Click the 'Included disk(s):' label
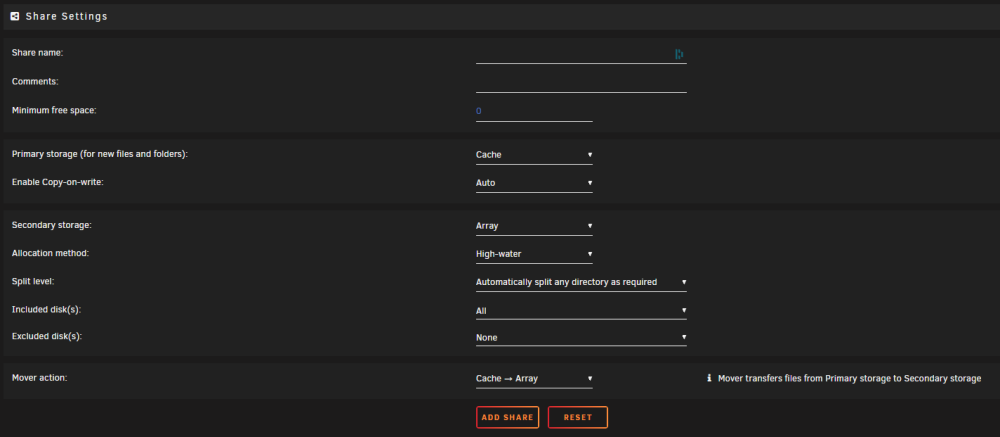The image size is (1000, 437). 47,309
